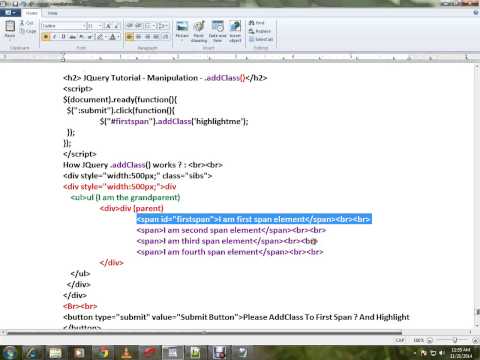Open the font family combo box

(63, 26)
